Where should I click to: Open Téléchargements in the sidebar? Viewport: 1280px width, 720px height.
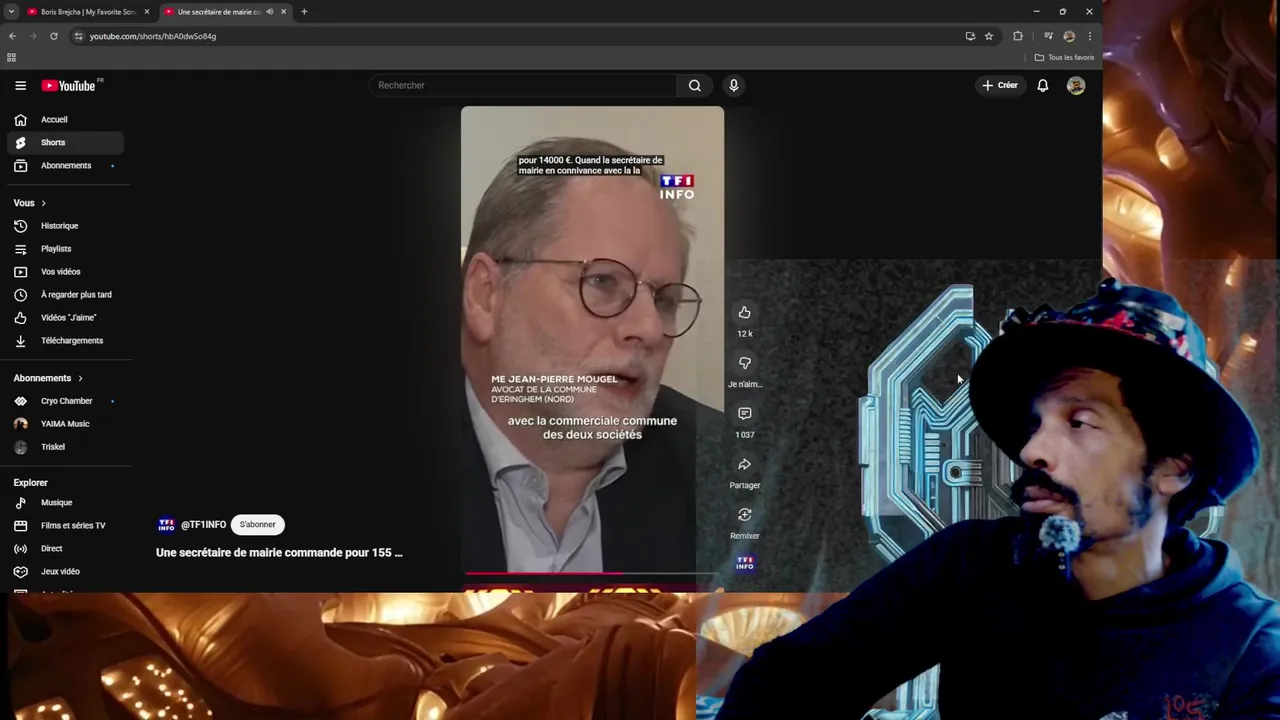pyautogui.click(x=65, y=341)
